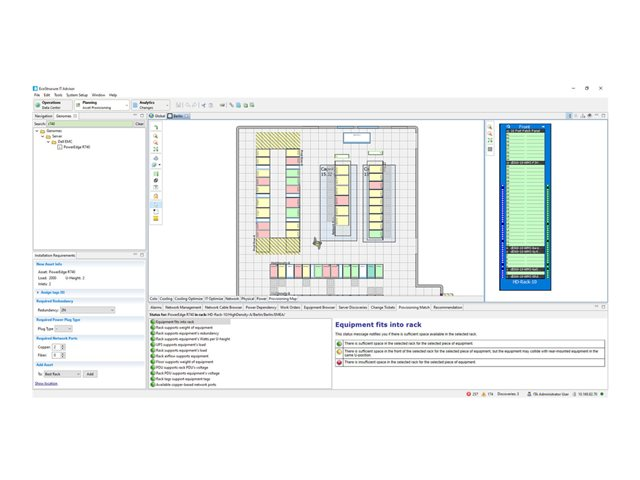Click the genome search input field

tap(90, 124)
